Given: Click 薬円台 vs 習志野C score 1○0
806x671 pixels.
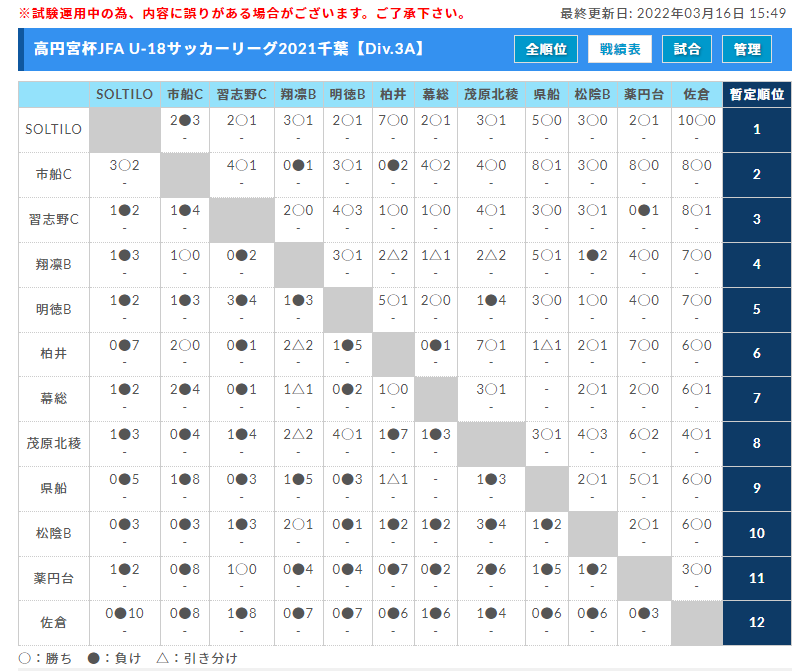Looking at the screenshot, I should (242, 569).
